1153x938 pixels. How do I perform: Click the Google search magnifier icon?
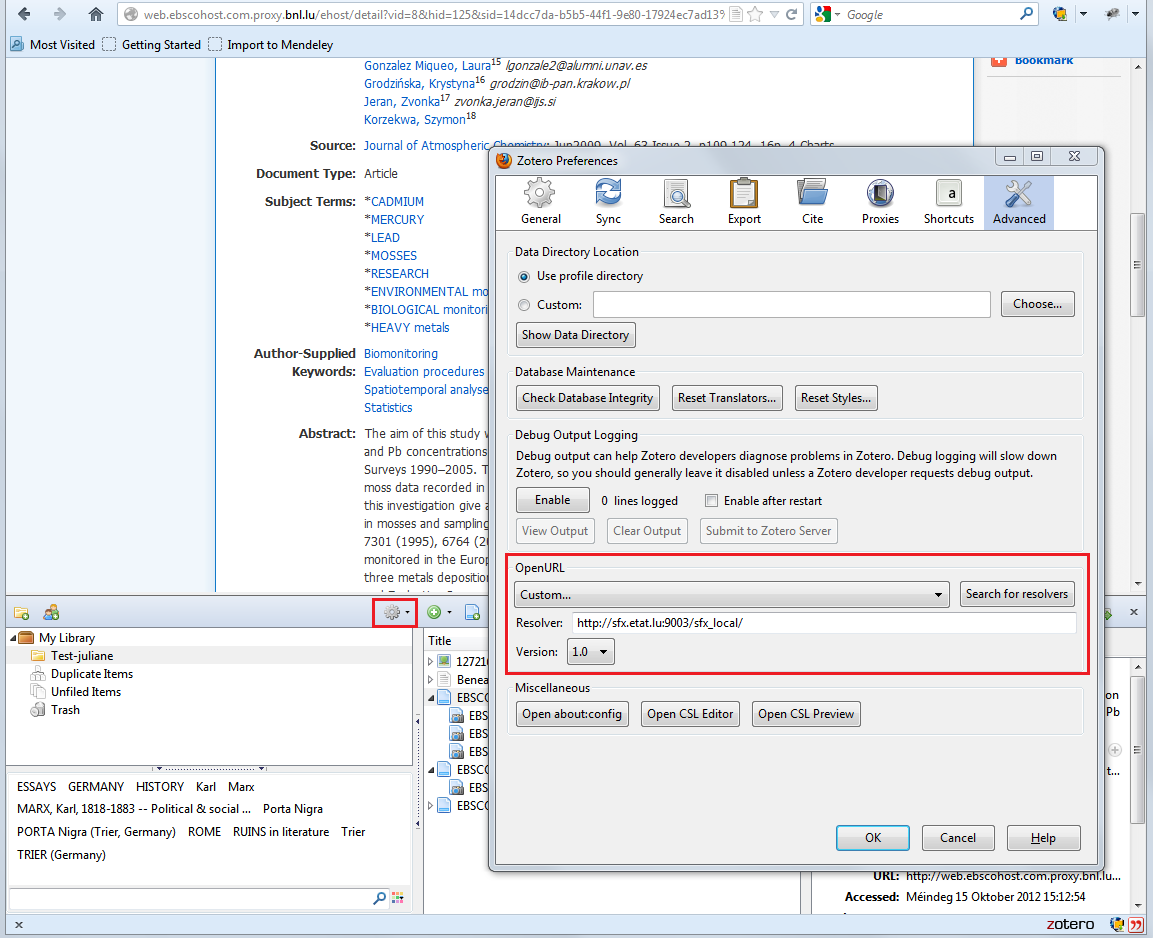[1027, 14]
